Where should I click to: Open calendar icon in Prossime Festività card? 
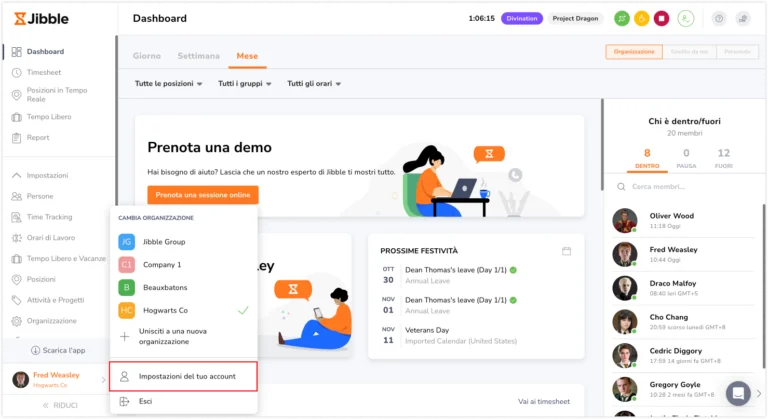[566, 251]
